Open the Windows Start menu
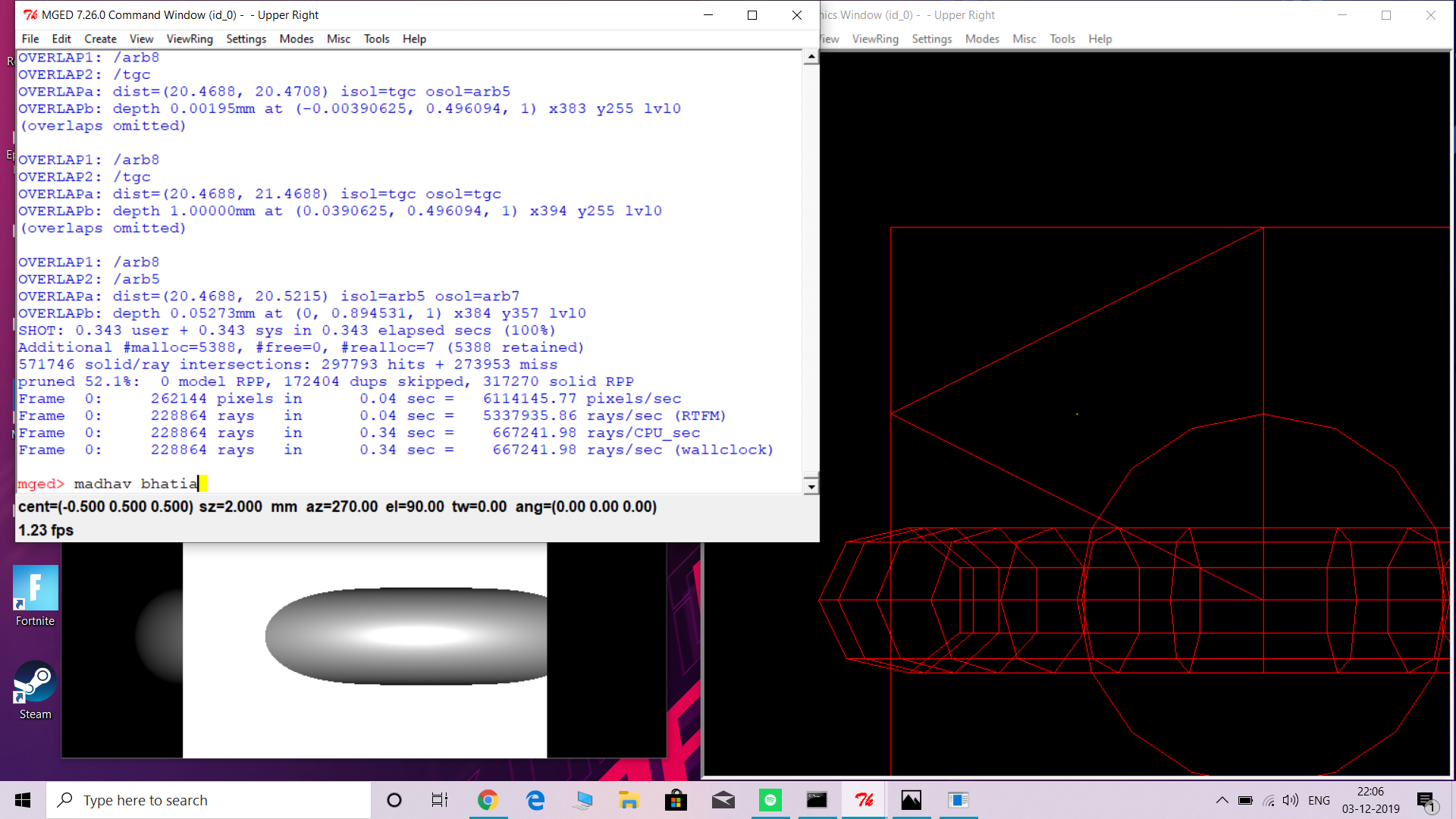 [23, 800]
